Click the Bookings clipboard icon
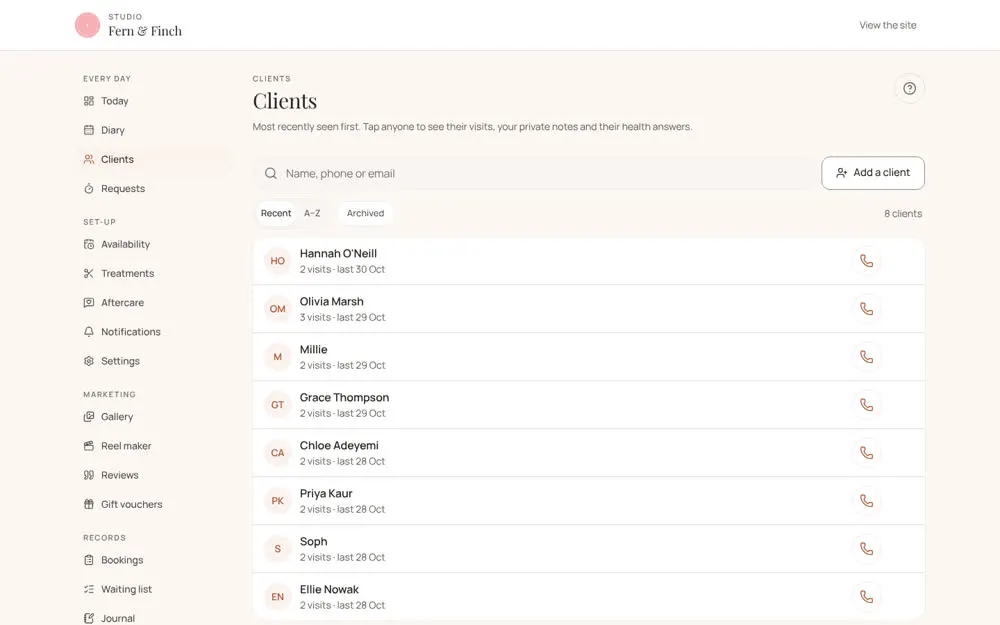 pyautogui.click(x=89, y=560)
